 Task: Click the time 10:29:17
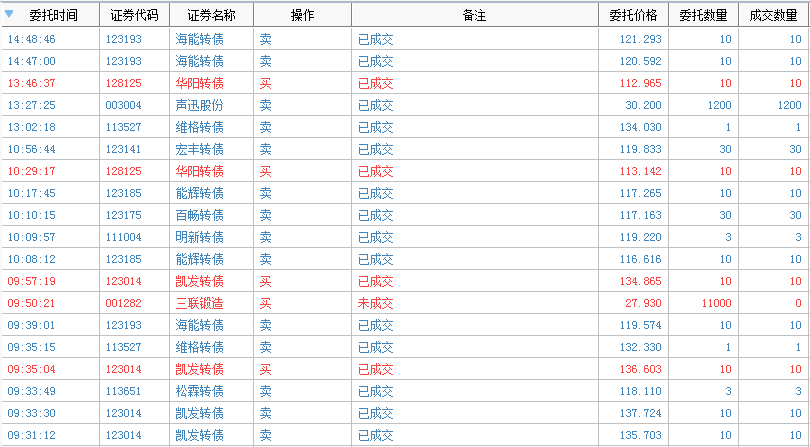pyautogui.click(x=32, y=171)
